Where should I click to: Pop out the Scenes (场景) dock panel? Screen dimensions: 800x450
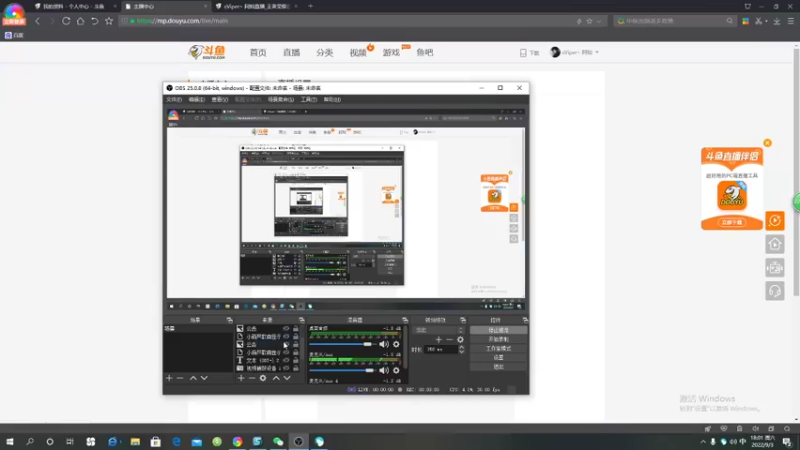[x=229, y=320]
